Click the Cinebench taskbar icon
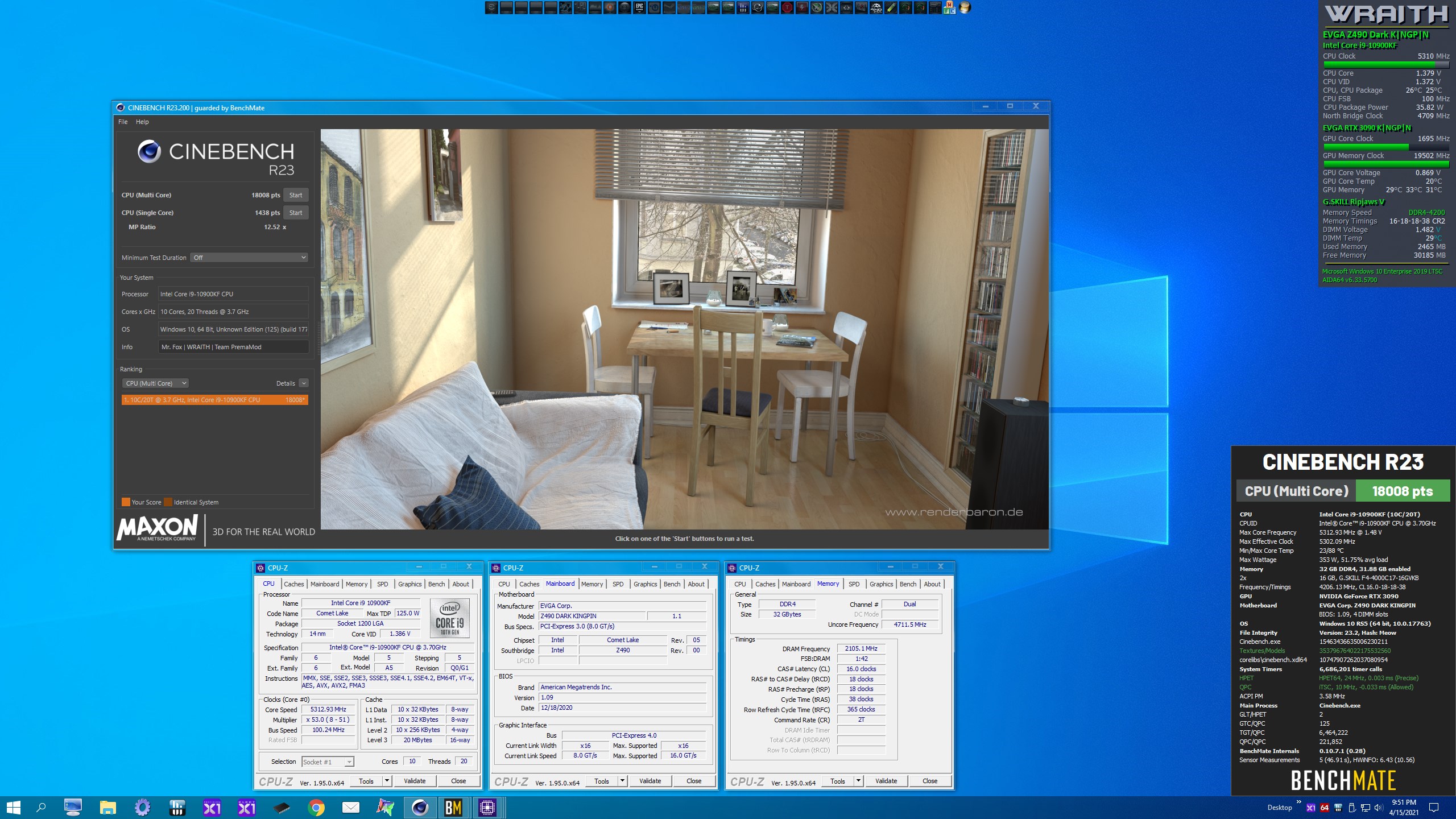The image size is (1456, 819). pos(420,807)
